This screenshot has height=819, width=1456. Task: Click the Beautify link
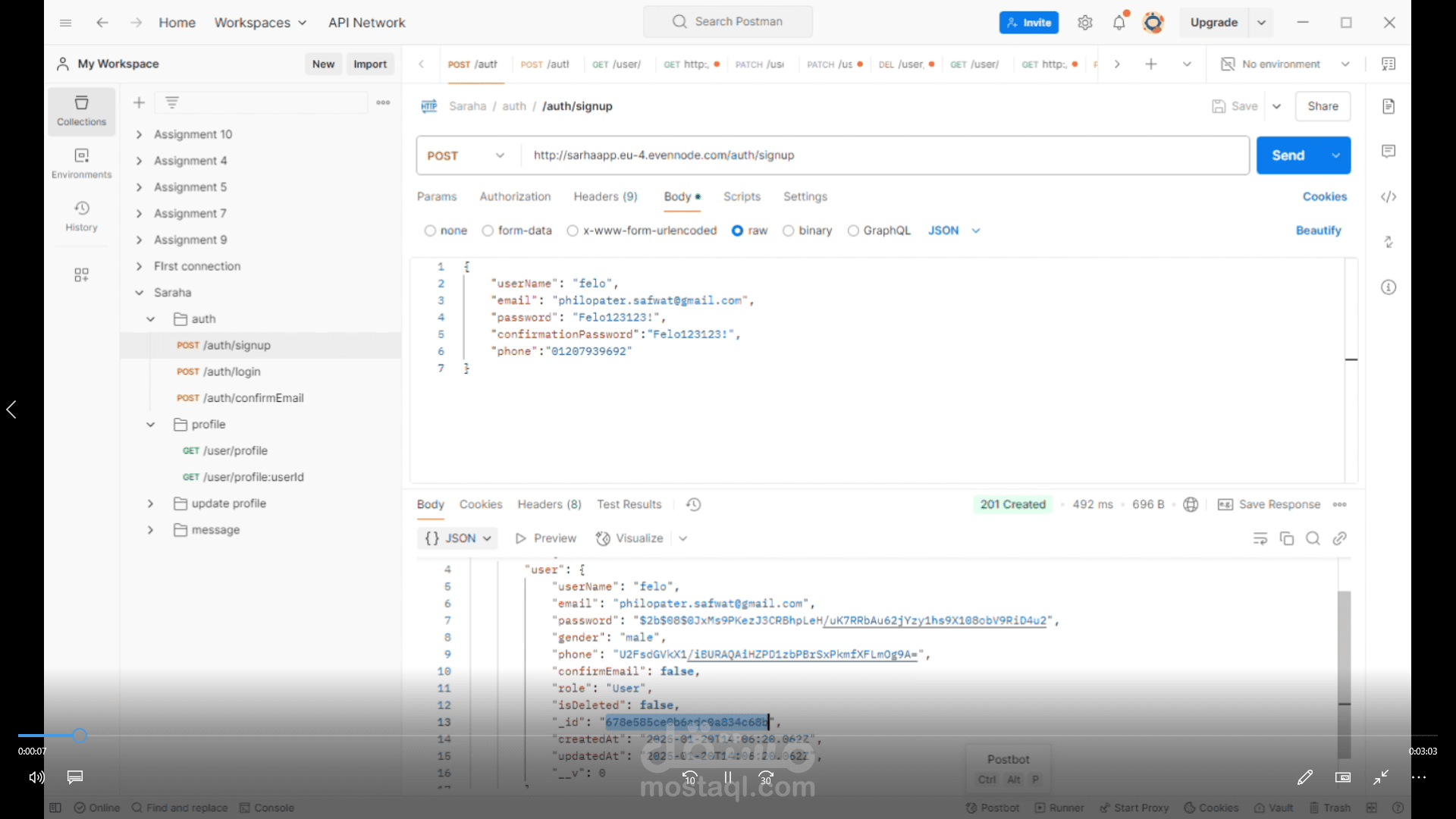tap(1318, 231)
